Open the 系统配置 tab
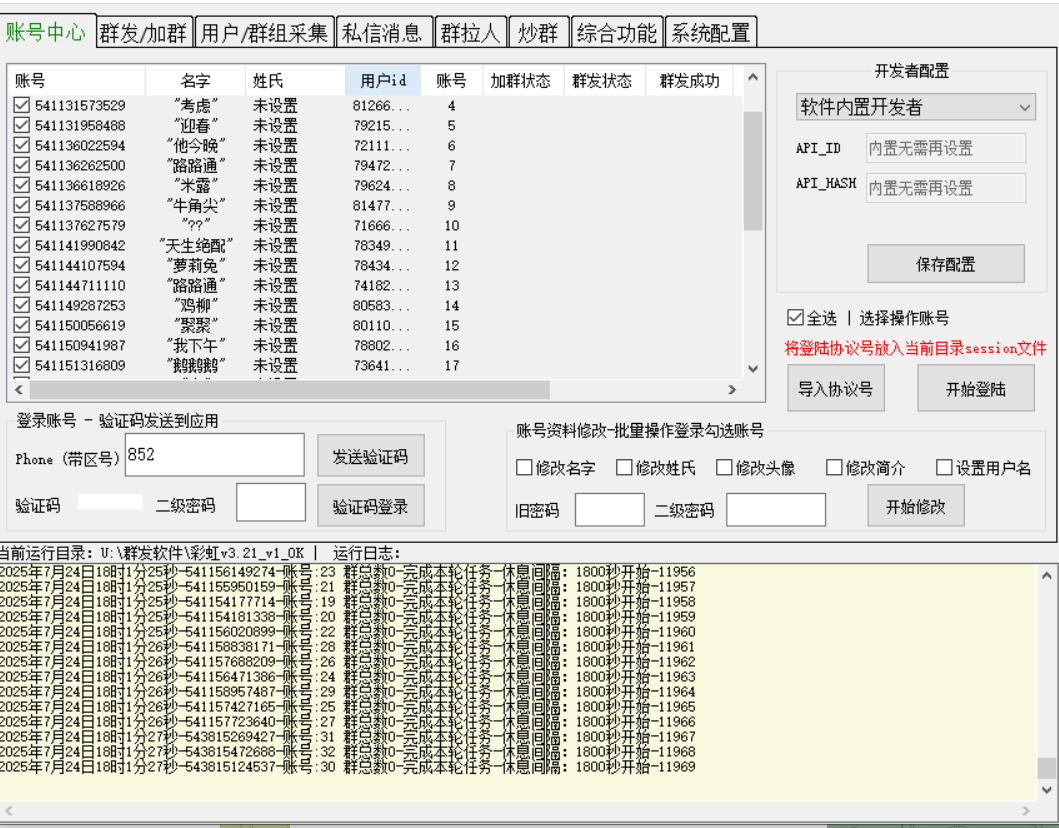The image size is (1059, 828). [710, 33]
